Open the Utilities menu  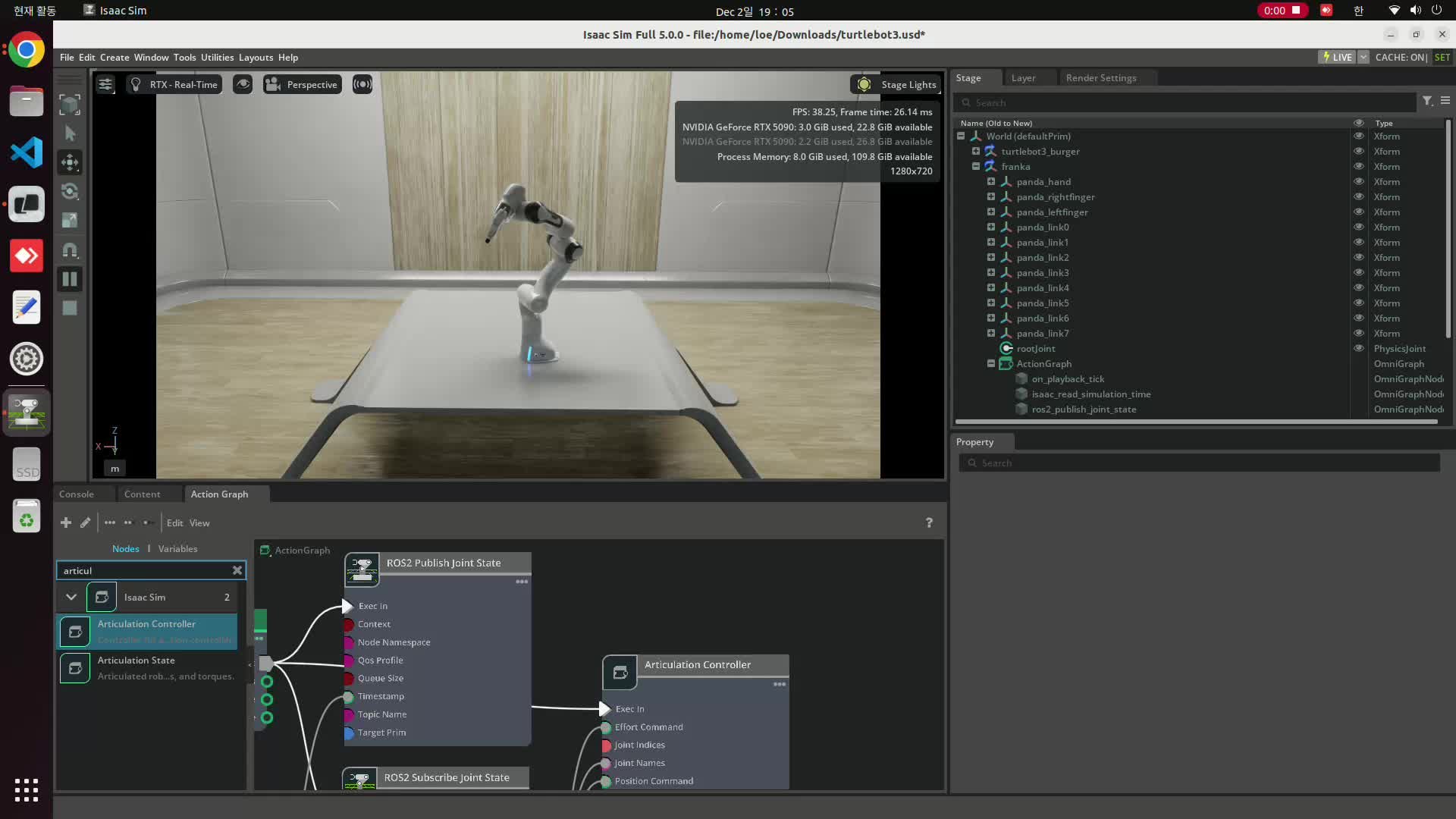tap(217, 57)
